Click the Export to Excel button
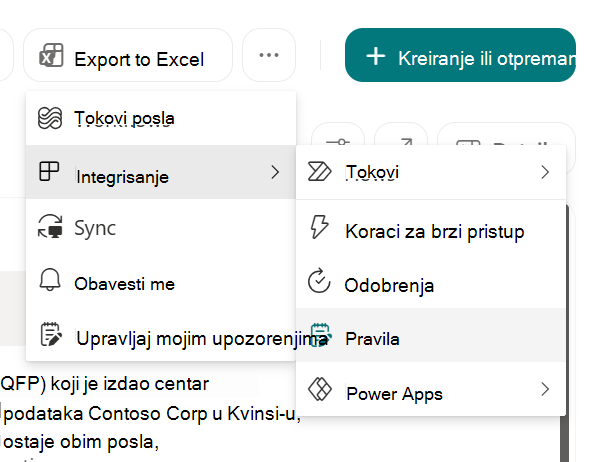The height and width of the screenshot is (462, 616). tap(128, 55)
